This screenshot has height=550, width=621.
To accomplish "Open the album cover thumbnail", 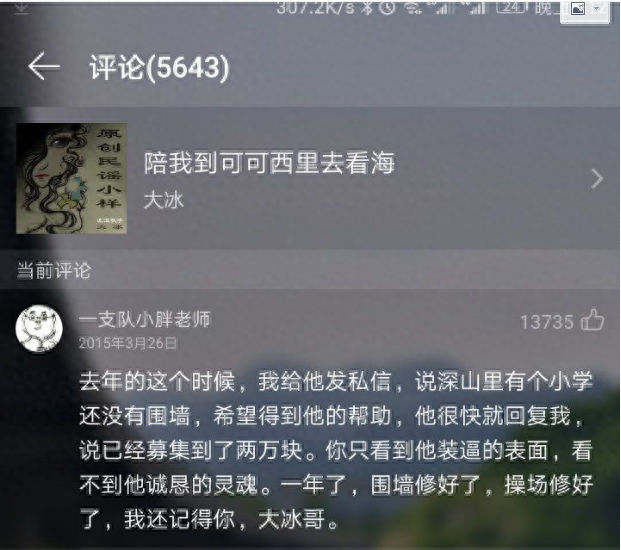I will coord(71,178).
